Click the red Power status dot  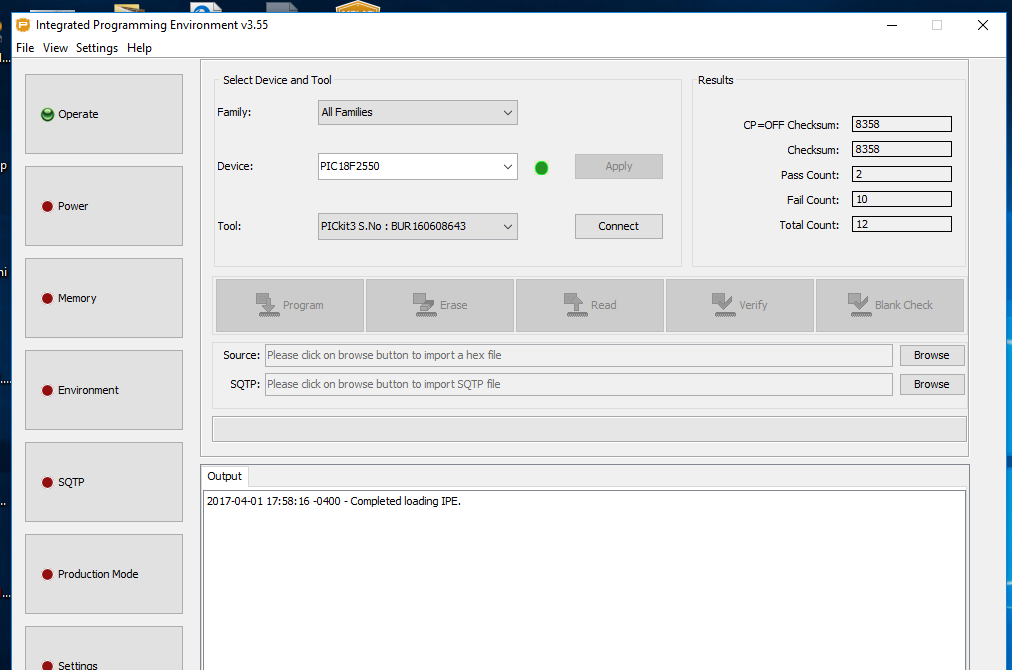point(47,207)
